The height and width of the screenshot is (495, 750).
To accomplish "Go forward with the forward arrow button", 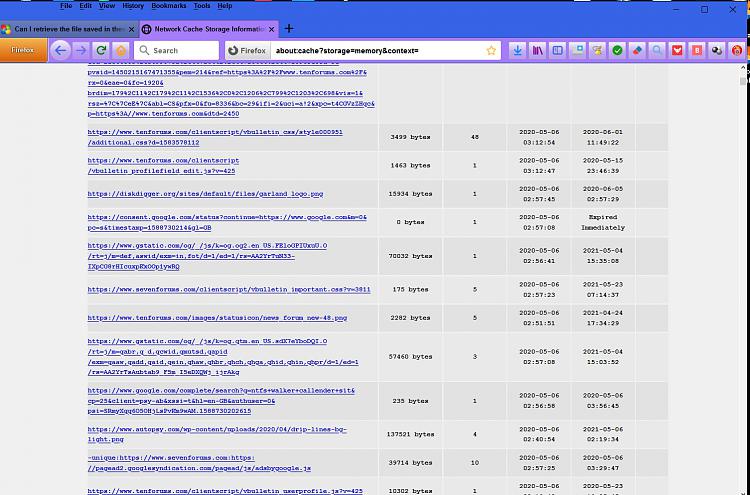I will (x=81, y=50).
